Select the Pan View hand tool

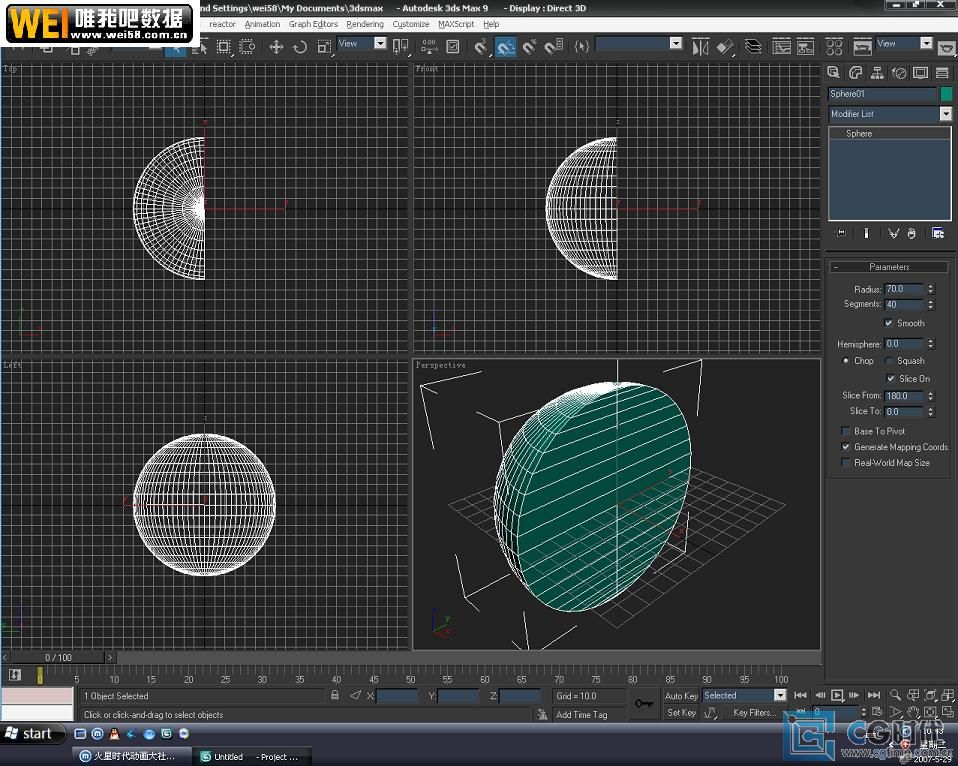click(x=913, y=712)
